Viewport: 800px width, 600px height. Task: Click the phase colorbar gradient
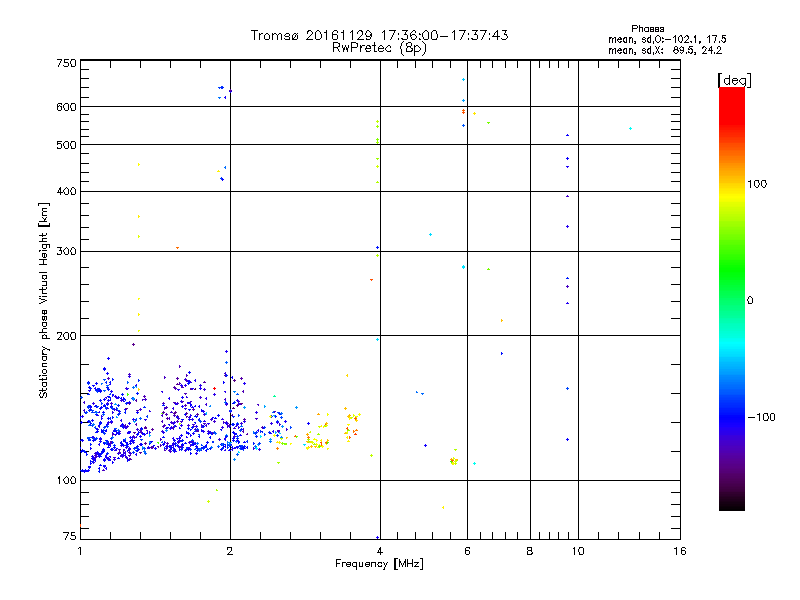(732, 298)
